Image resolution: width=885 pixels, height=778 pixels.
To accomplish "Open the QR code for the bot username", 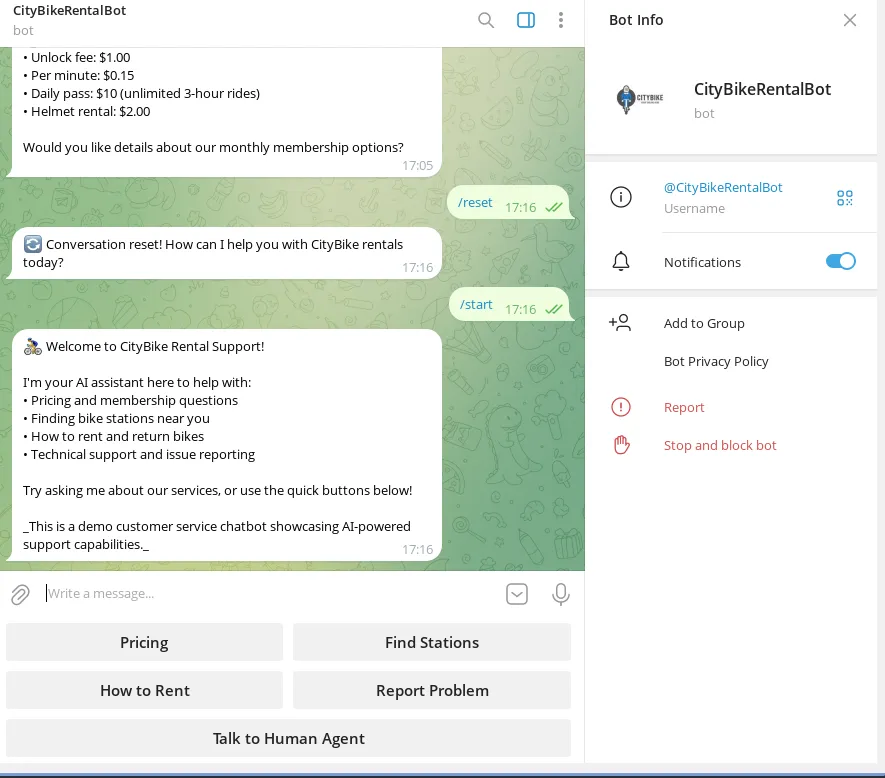I will 844,197.
